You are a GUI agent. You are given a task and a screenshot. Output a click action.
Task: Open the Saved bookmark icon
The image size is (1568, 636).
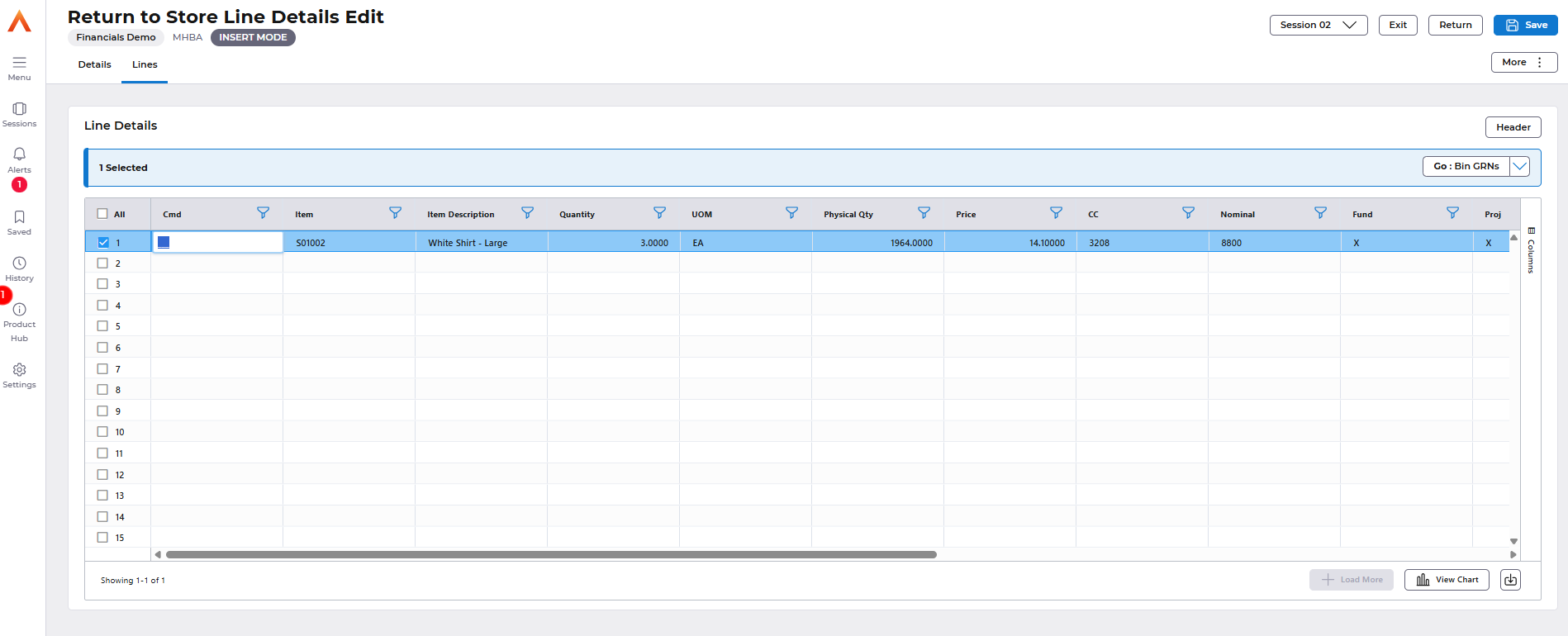(19, 216)
